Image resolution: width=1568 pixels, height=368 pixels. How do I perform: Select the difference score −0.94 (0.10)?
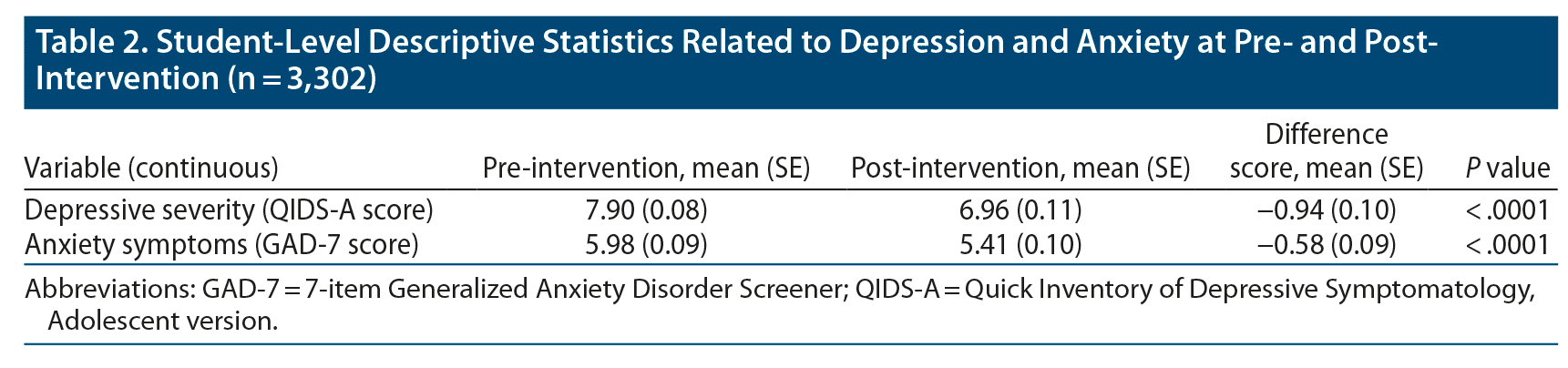click(x=1327, y=210)
